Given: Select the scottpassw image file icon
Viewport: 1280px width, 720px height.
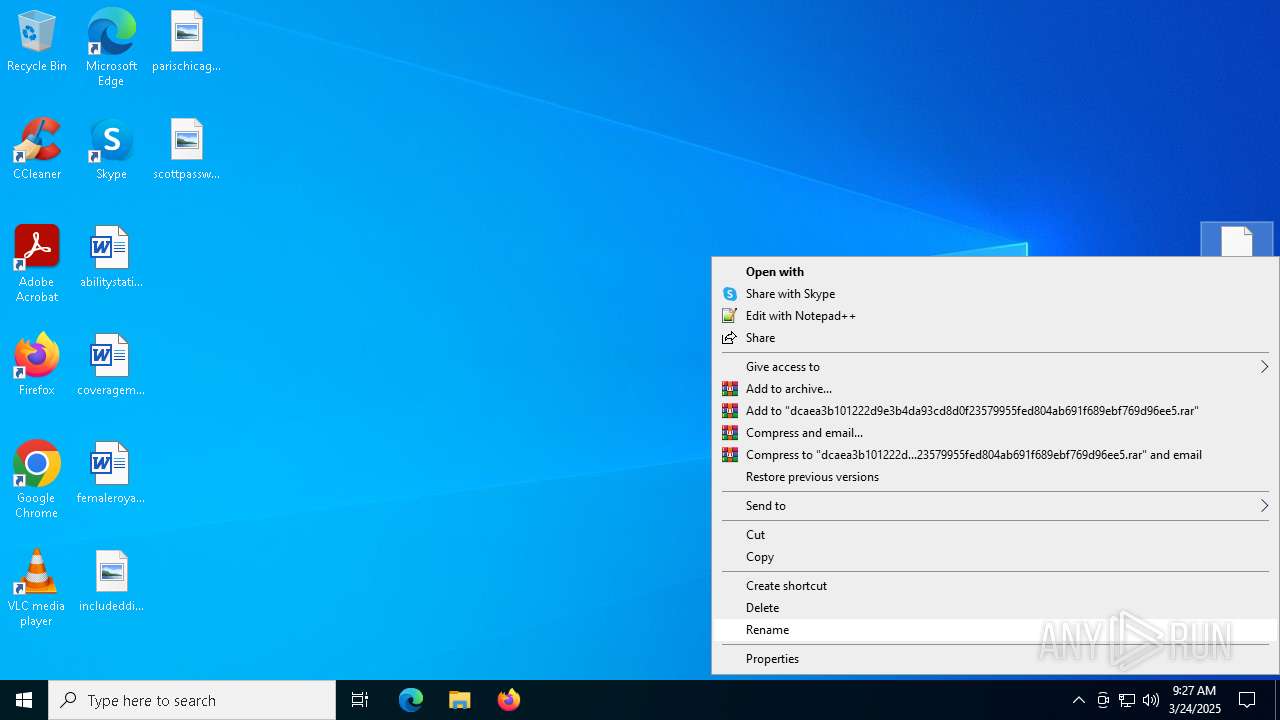Looking at the screenshot, I should coord(186,150).
